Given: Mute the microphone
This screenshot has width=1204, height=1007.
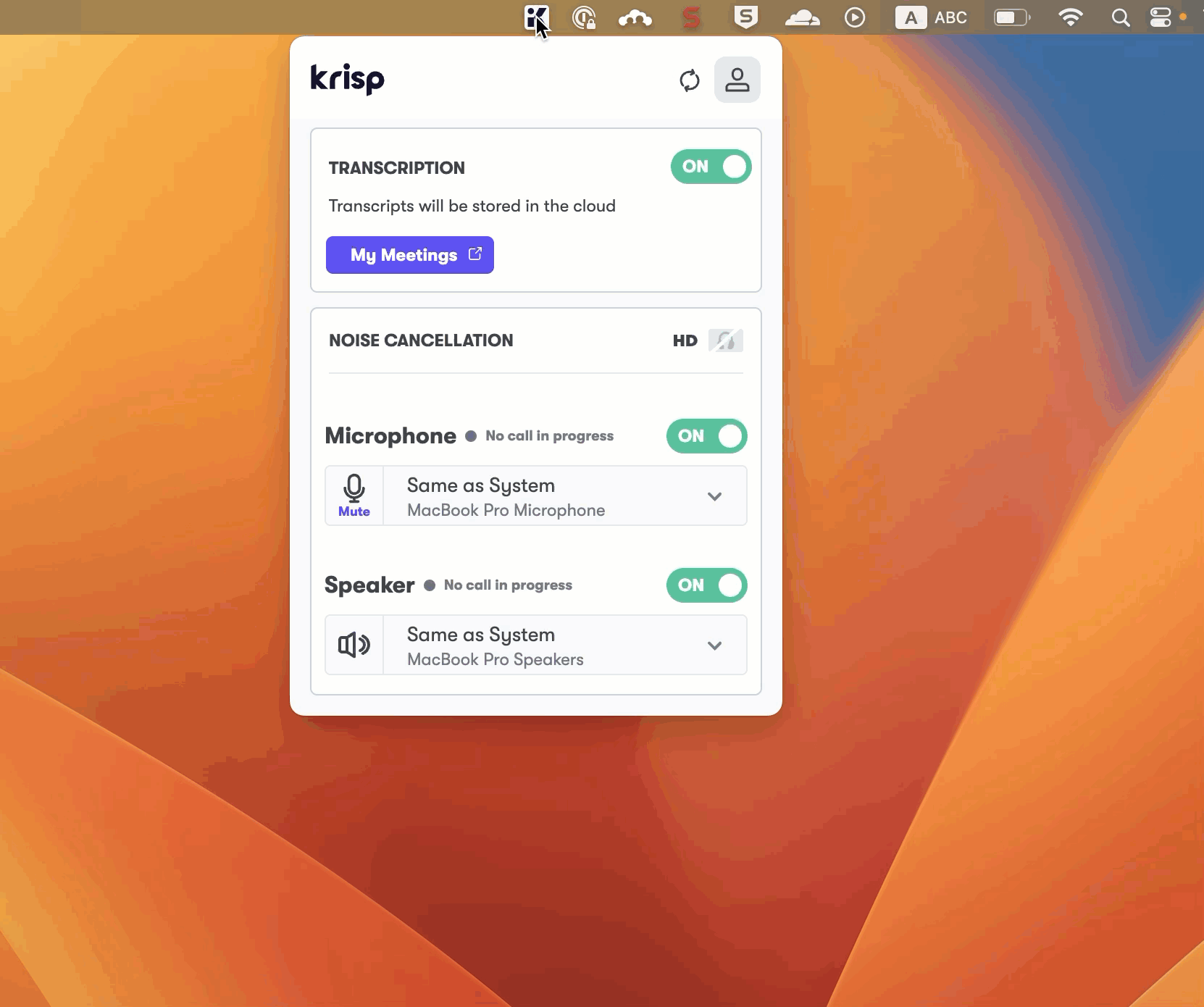Looking at the screenshot, I should (x=354, y=496).
